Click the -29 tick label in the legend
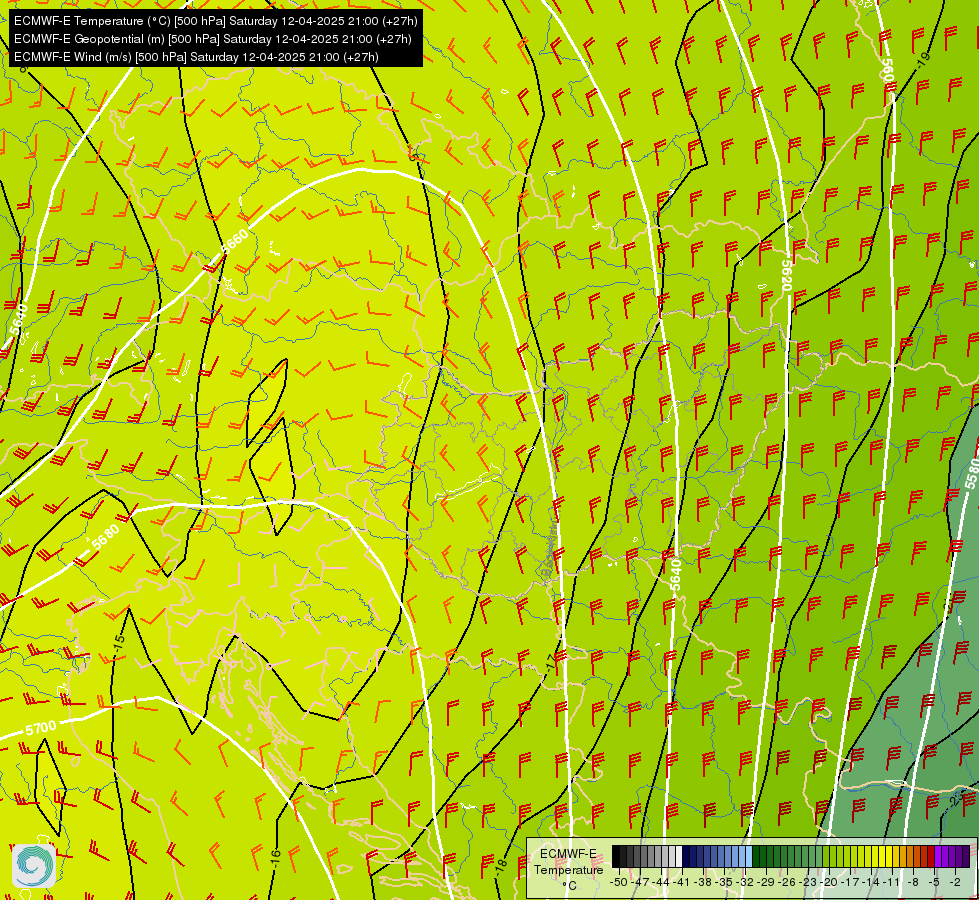The image size is (979, 900). tap(766, 882)
